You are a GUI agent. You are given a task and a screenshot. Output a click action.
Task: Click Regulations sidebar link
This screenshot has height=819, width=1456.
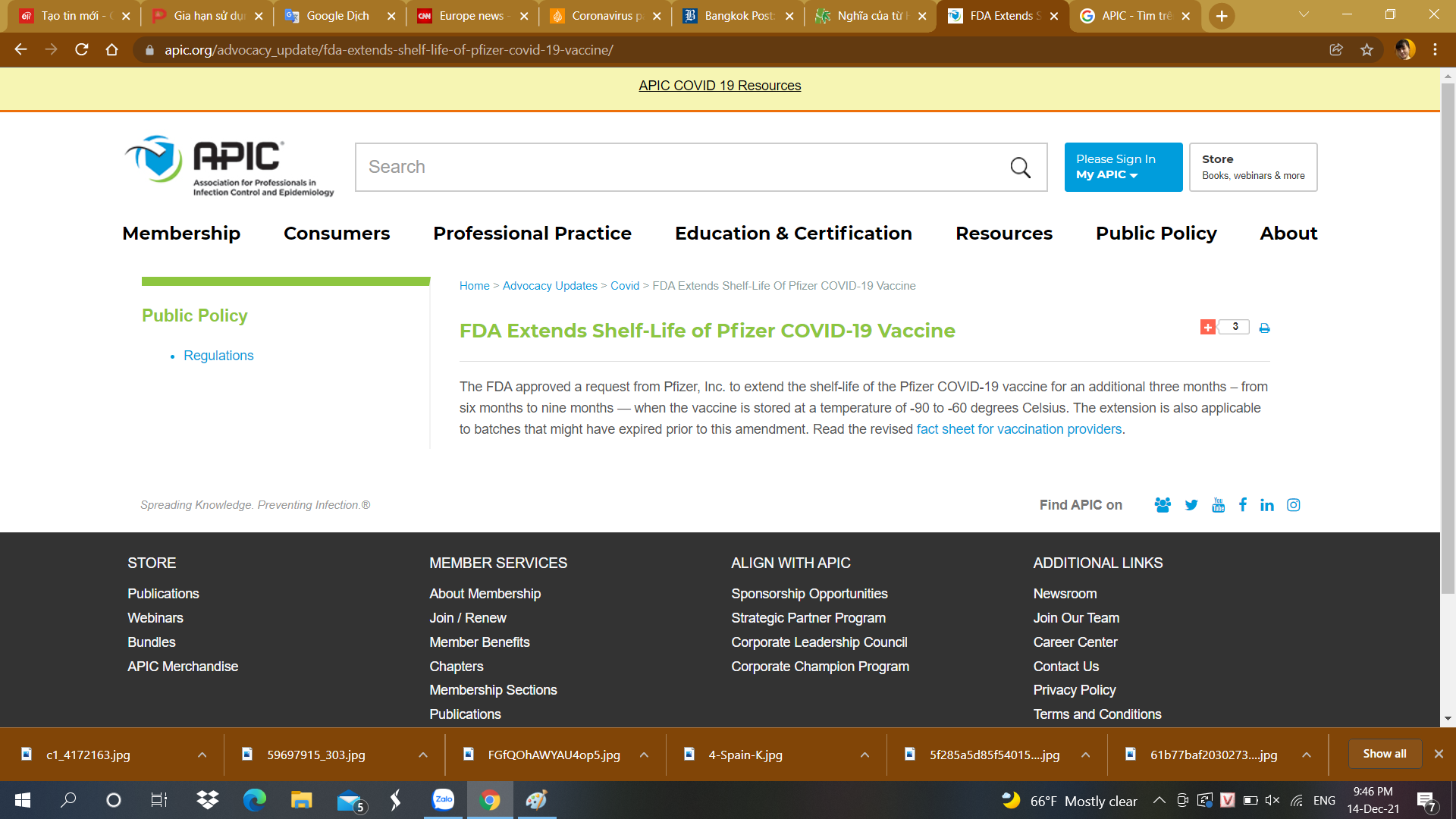[218, 356]
